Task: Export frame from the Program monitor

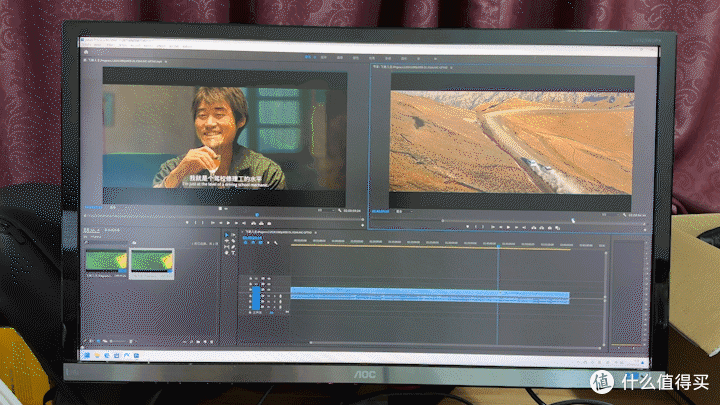Action: [x=550, y=228]
